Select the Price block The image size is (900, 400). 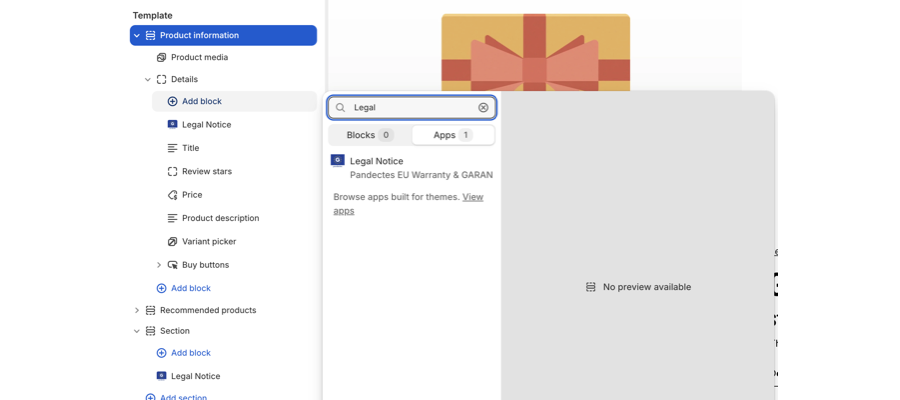(x=192, y=195)
